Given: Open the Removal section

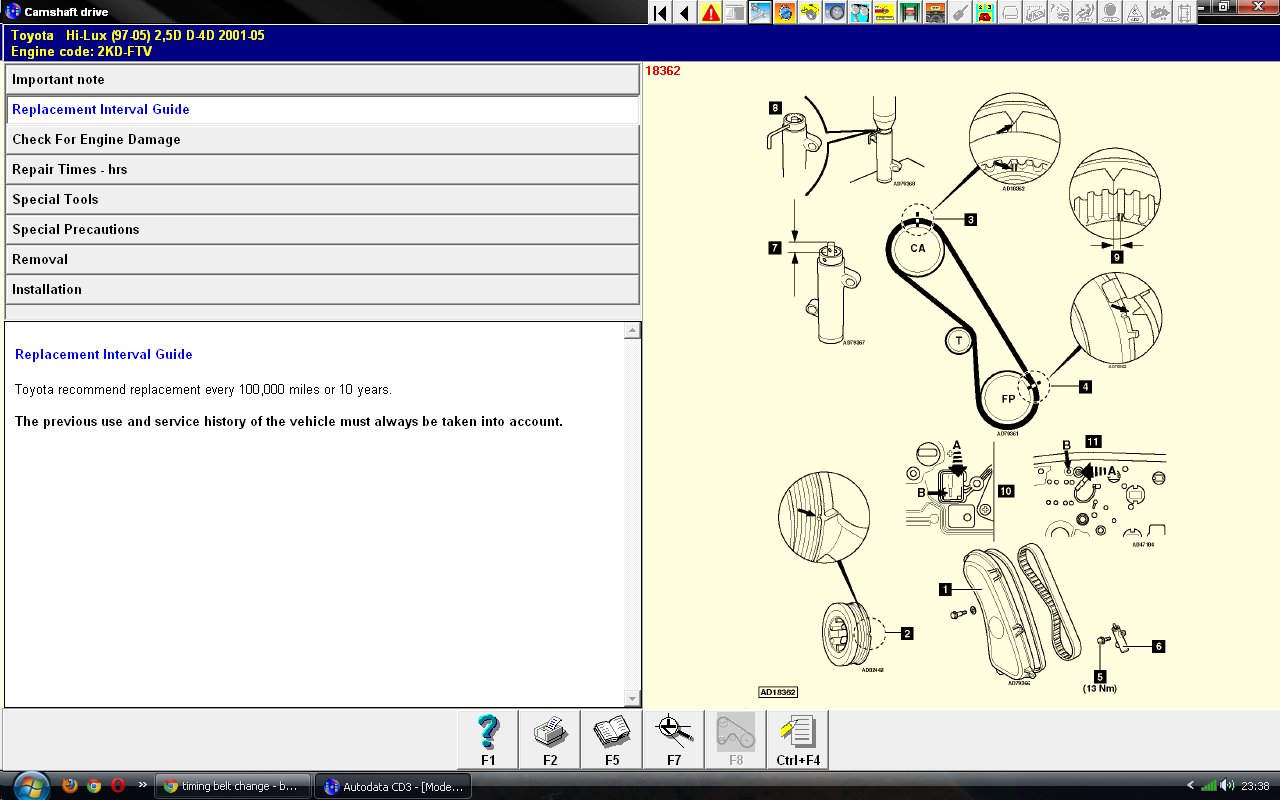Looking at the screenshot, I should [x=322, y=259].
